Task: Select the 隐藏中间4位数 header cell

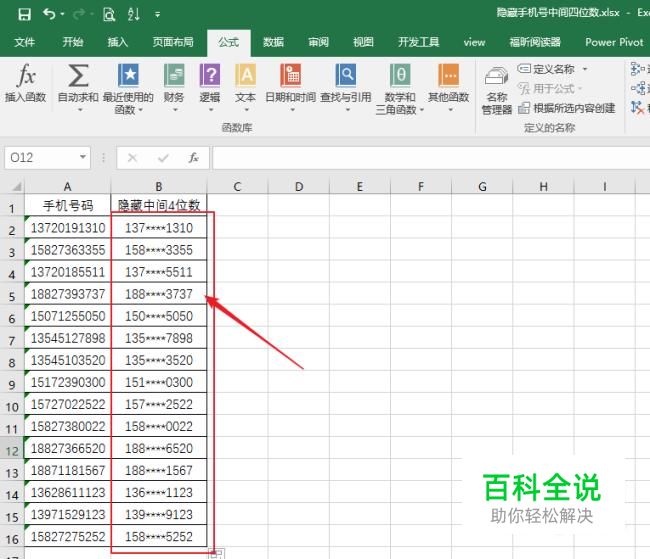Action: click(x=159, y=205)
